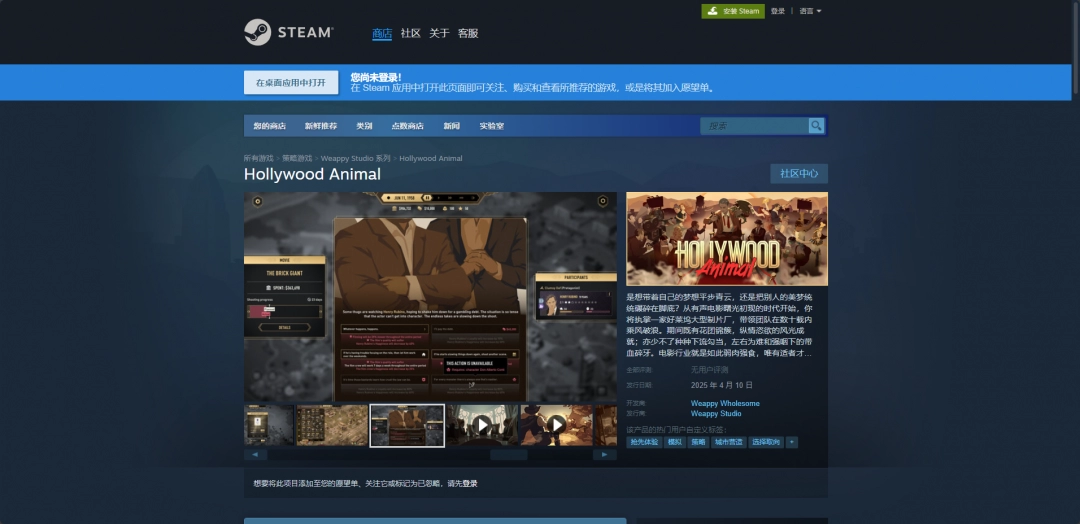Open the 语言 language dropdown
Image resolution: width=1080 pixels, height=524 pixels.
810,11
